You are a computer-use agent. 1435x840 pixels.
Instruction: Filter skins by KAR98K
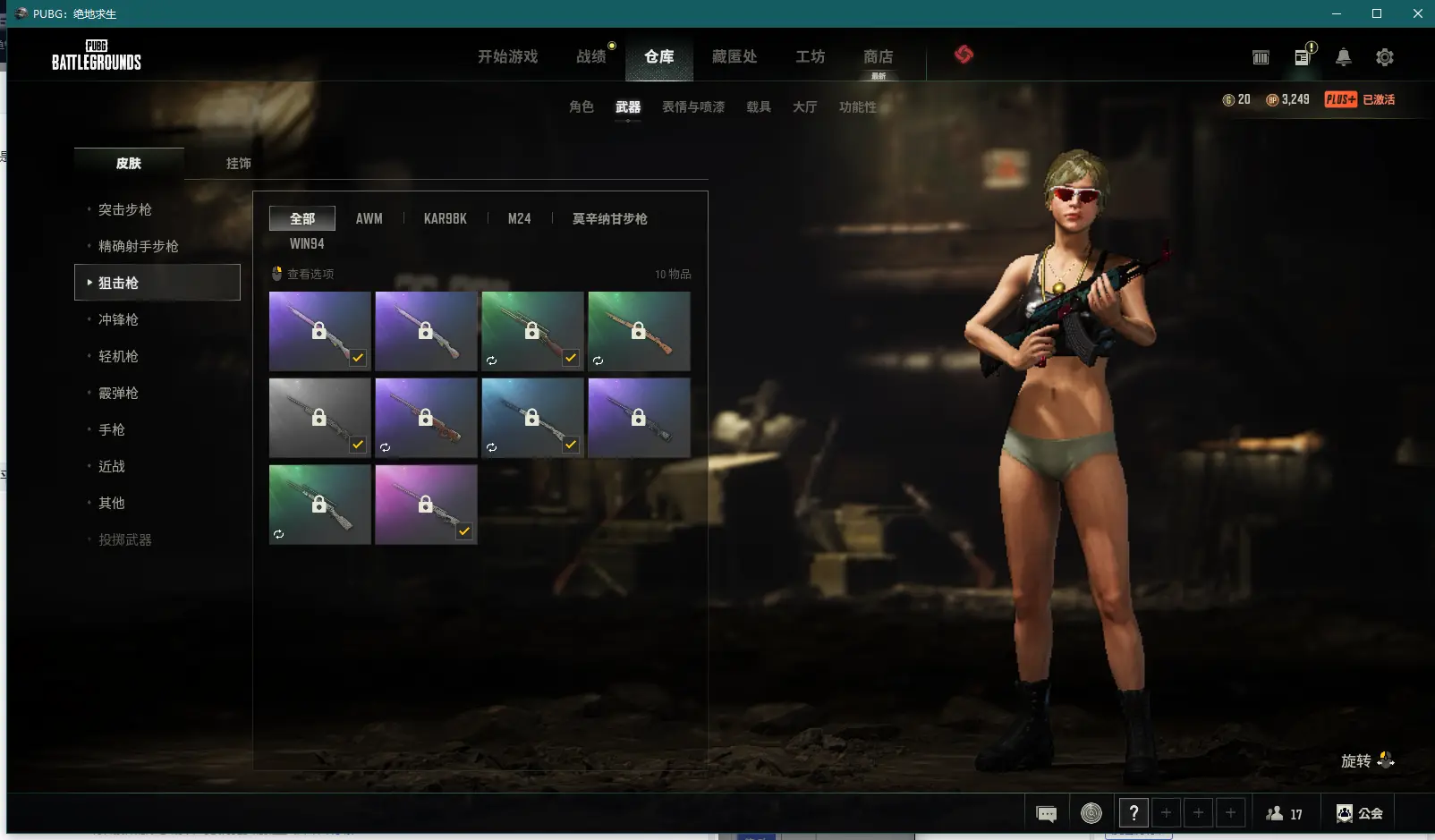[446, 218]
